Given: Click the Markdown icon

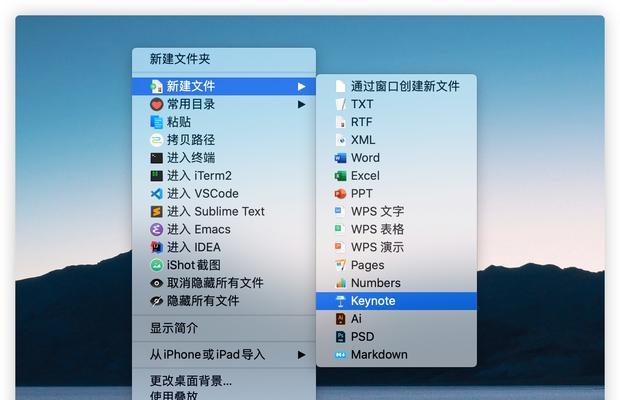Looking at the screenshot, I should pyautogui.click(x=340, y=355).
